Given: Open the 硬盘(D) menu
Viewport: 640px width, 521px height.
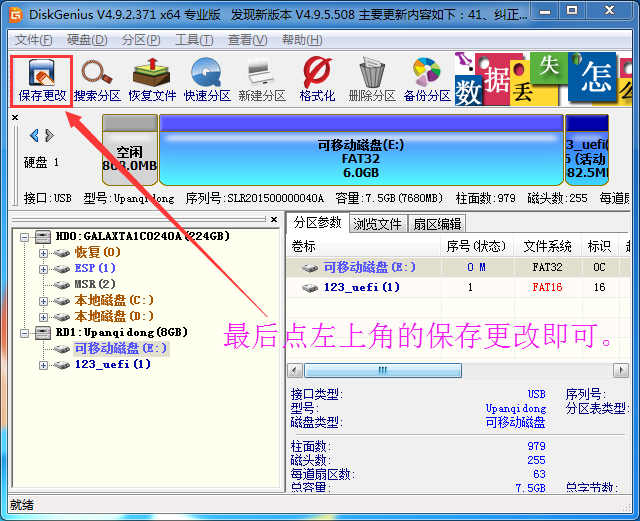Looking at the screenshot, I should 87,40.
